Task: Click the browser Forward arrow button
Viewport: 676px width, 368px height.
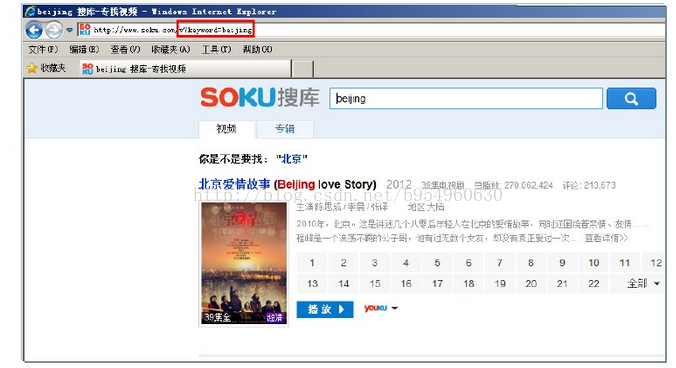Action: pos(54,30)
